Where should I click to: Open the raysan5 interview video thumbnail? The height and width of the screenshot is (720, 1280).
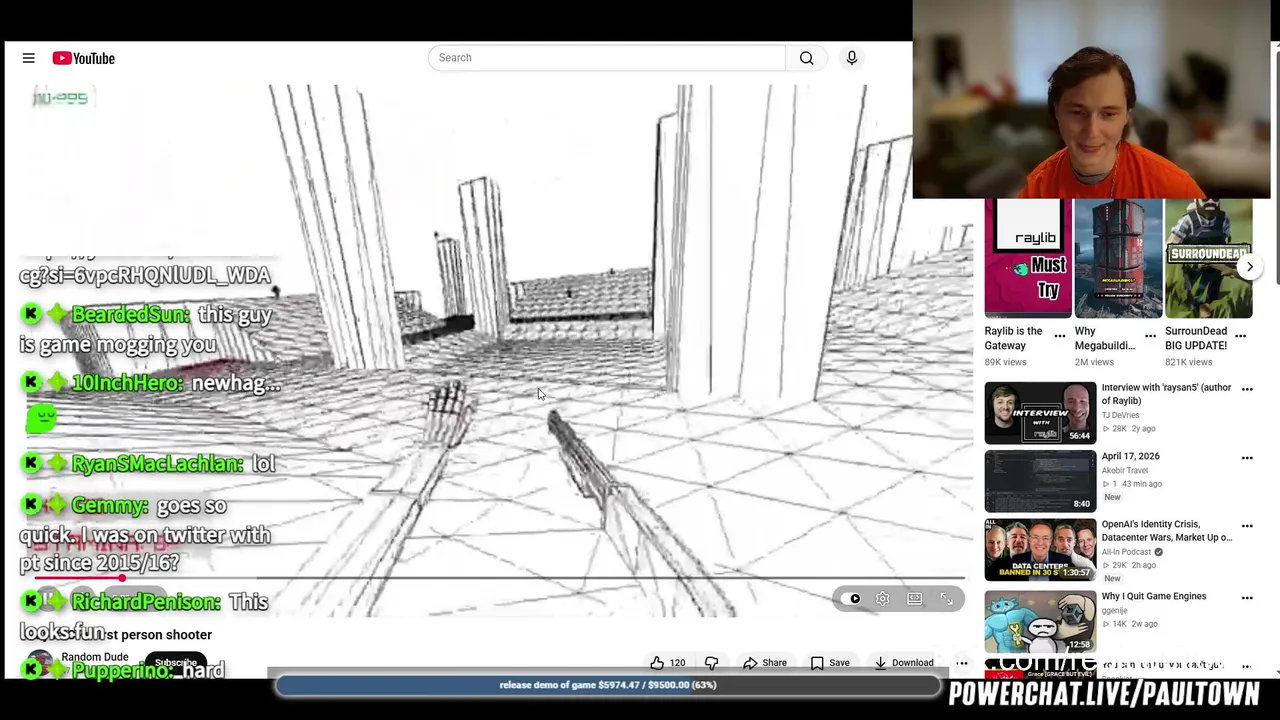point(1040,413)
